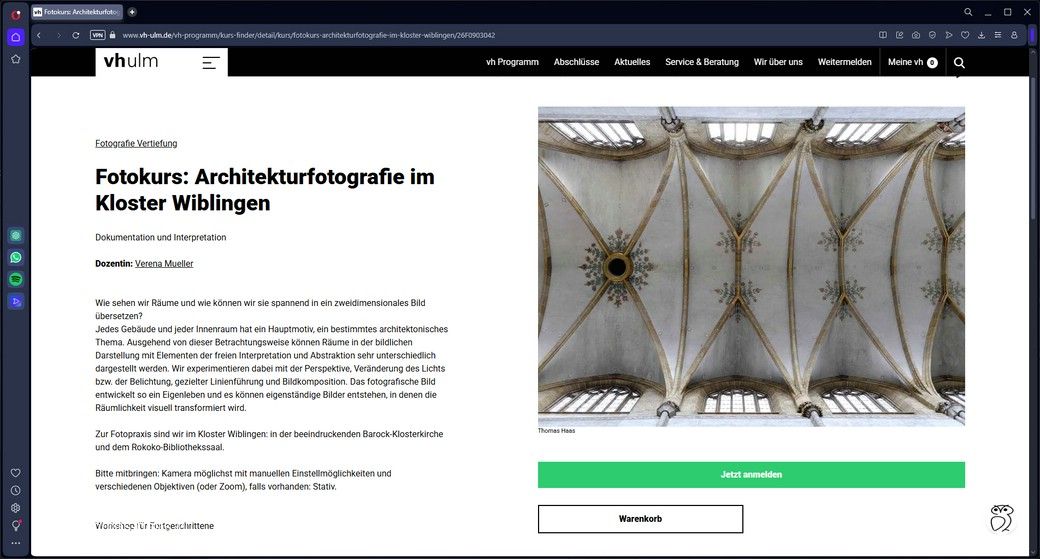
Task: Show site security lock info
Action: 112,35
